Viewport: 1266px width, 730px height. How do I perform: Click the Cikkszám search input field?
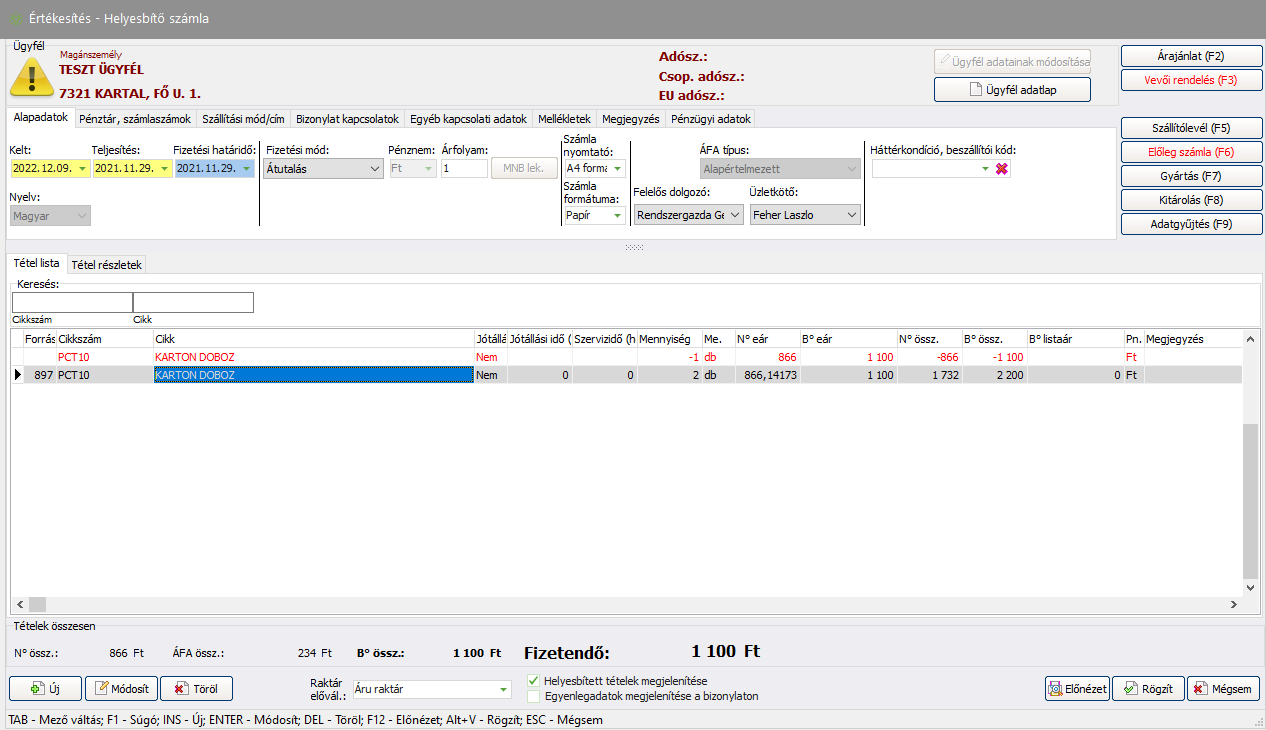tap(72, 302)
